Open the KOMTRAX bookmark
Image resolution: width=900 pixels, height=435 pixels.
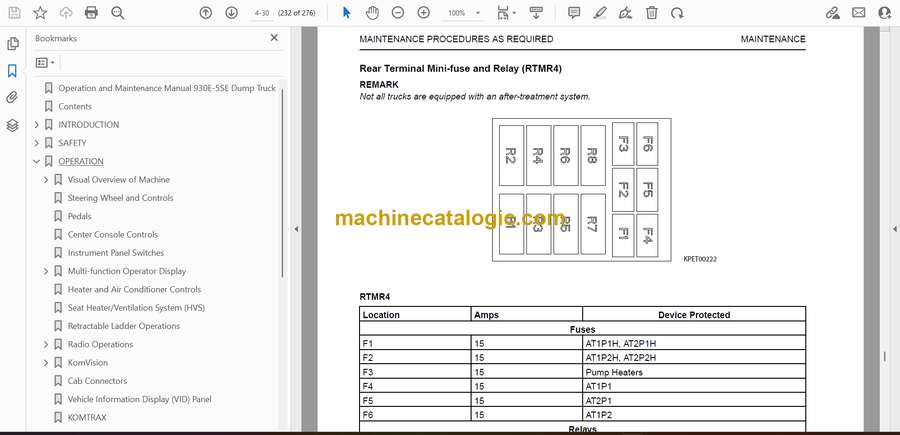[x=87, y=418]
